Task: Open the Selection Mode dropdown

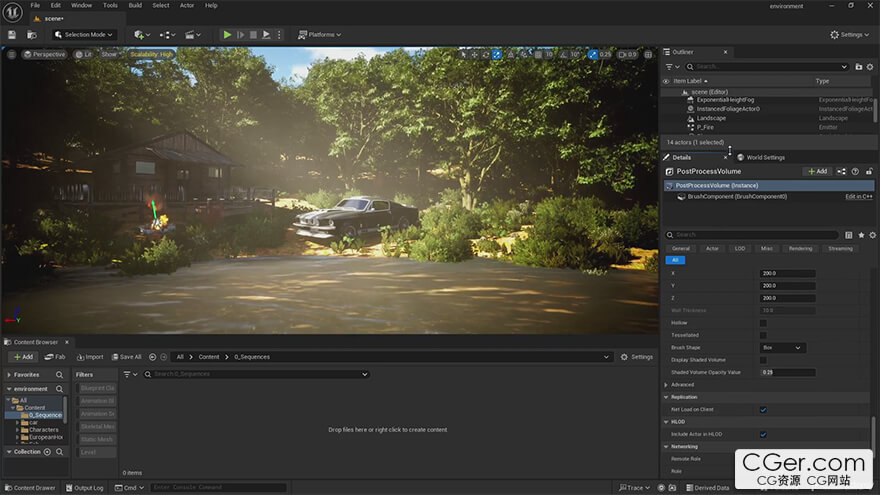Action: point(85,34)
